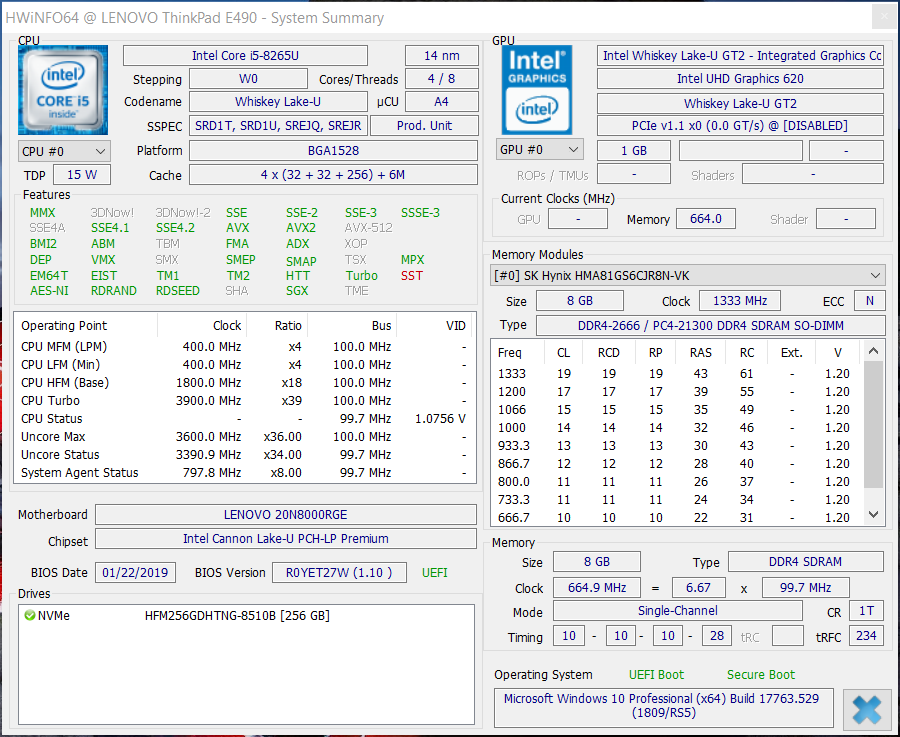Image resolution: width=900 pixels, height=737 pixels.
Task: Click the green UEFI Boot label
Action: [x=656, y=674]
